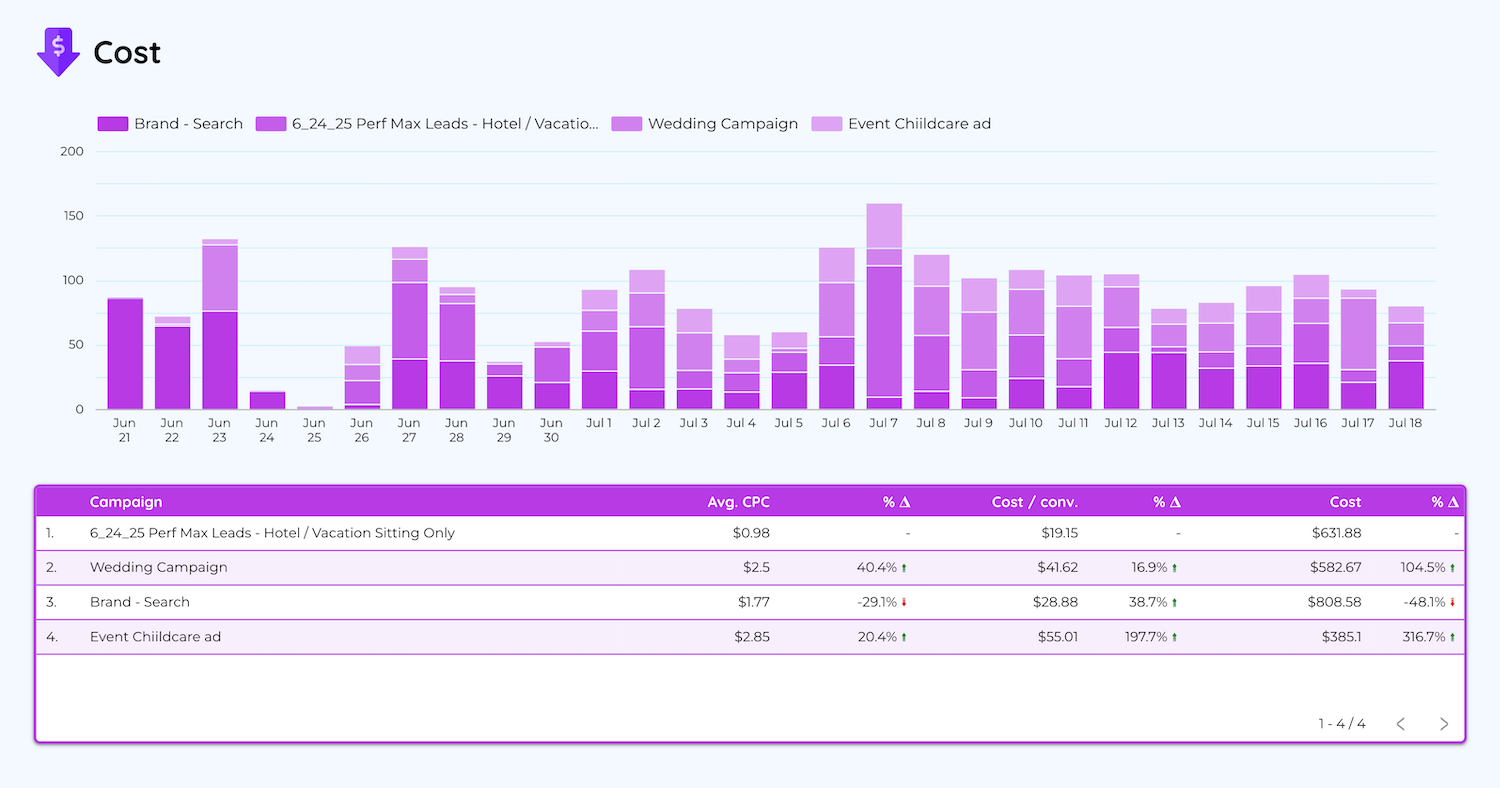Click the $55.01 cost per conversion value

coord(1056,636)
